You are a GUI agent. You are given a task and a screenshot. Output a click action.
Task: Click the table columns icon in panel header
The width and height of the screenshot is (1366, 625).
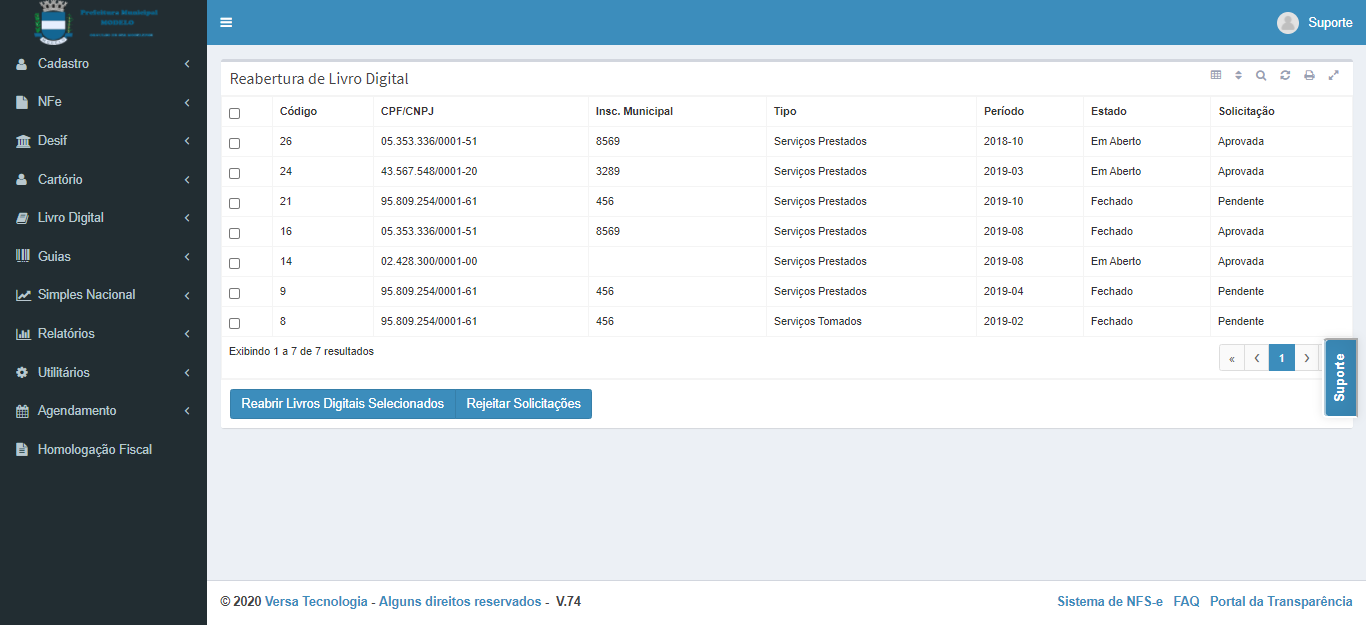1216,75
